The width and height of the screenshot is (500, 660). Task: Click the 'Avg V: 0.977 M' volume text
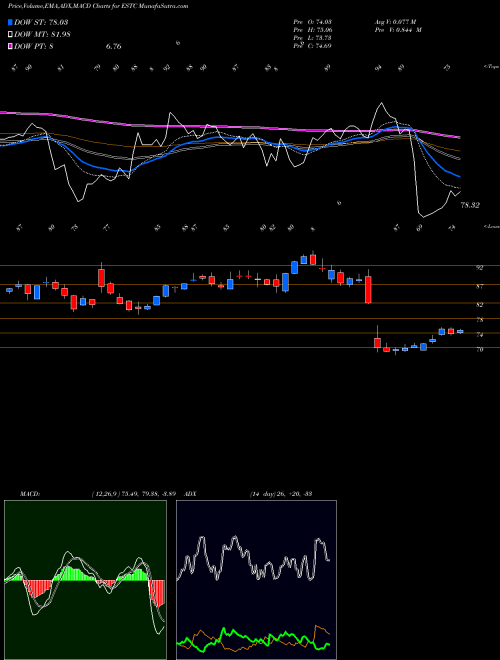(395, 21)
